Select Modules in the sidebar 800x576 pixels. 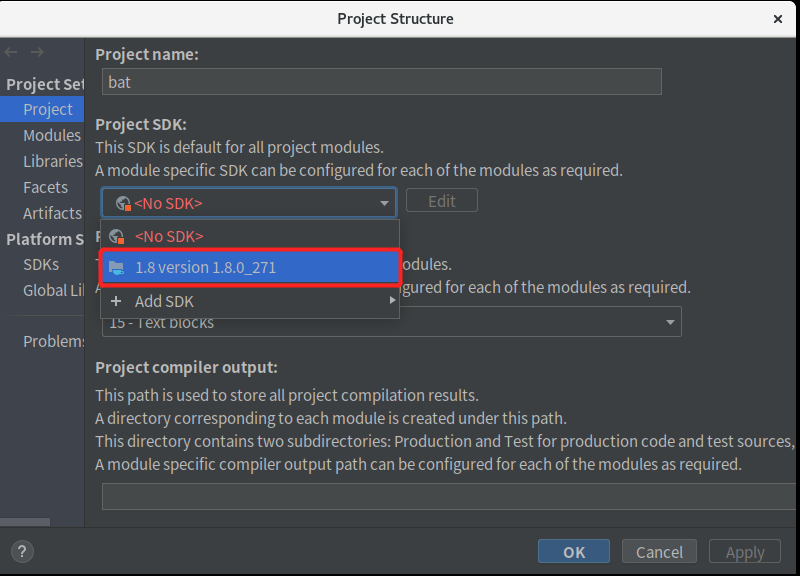pyautogui.click(x=52, y=135)
